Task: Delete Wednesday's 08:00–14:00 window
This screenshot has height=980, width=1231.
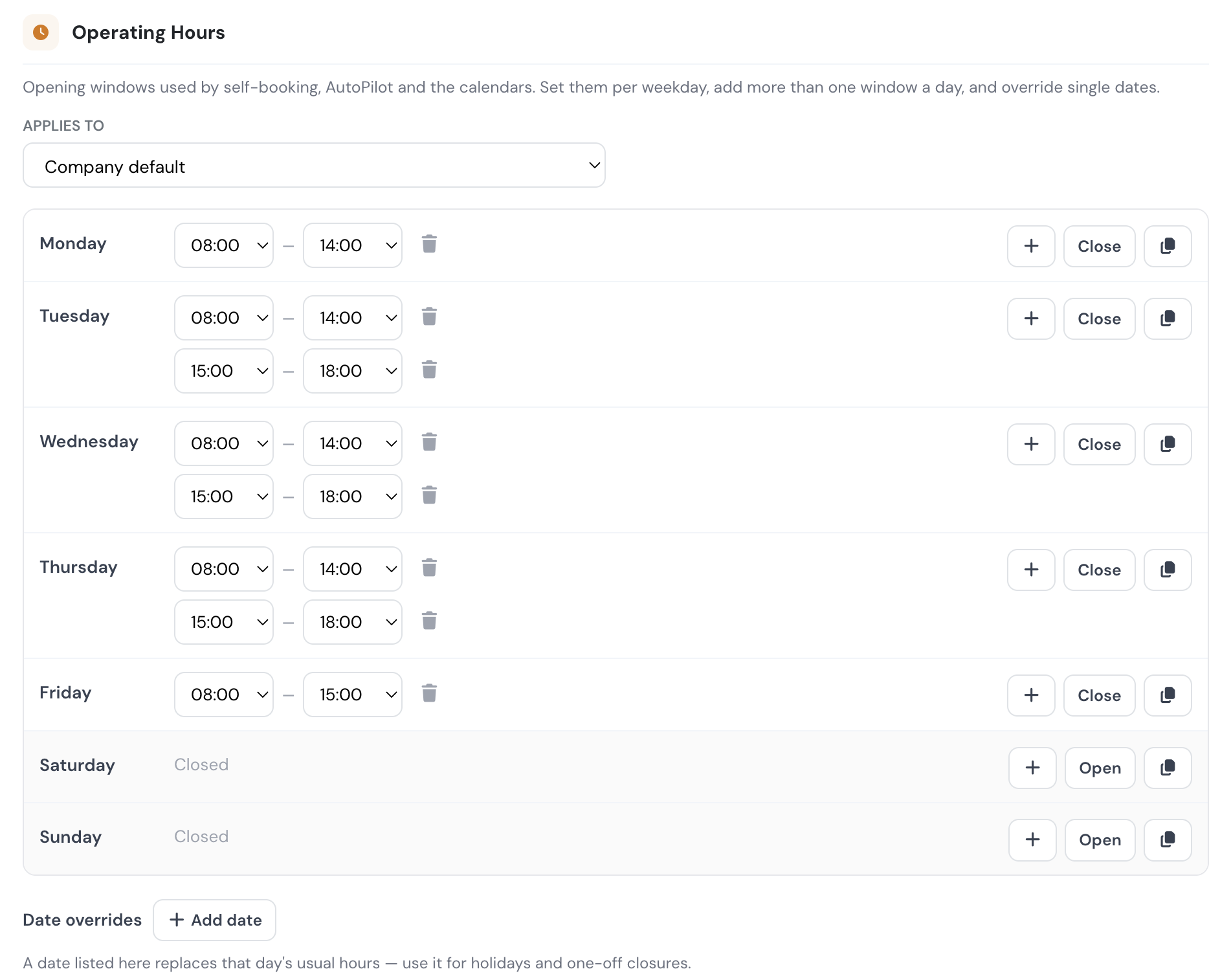Action: pyautogui.click(x=429, y=443)
